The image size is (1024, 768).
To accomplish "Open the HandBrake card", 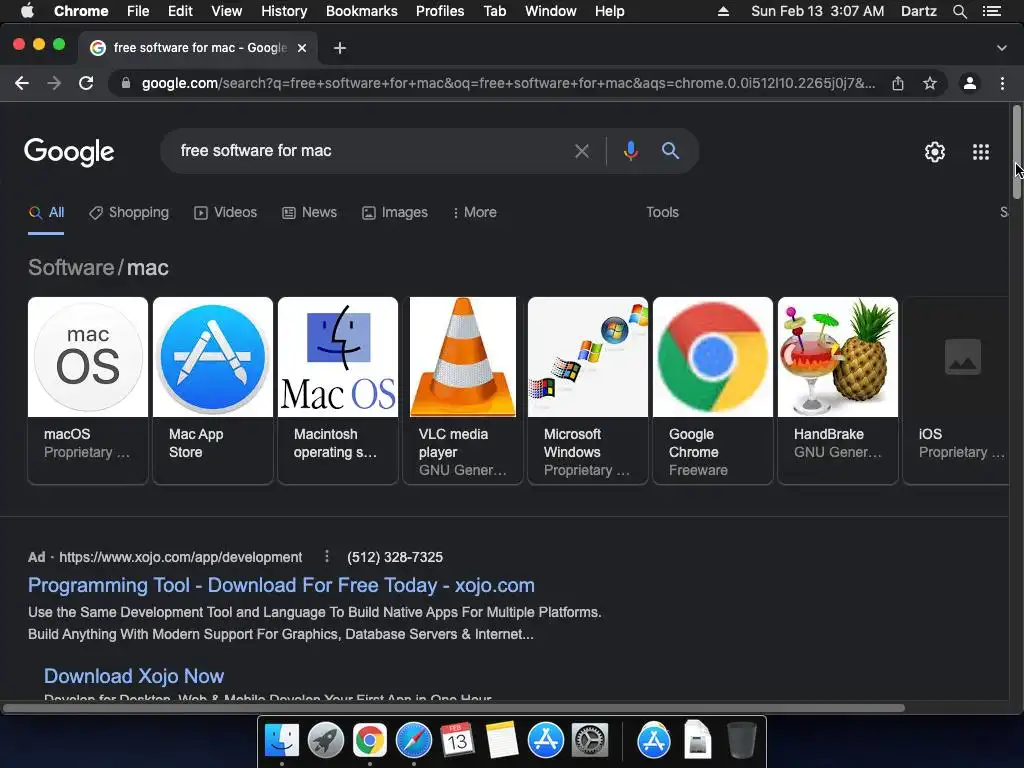I will (838, 391).
